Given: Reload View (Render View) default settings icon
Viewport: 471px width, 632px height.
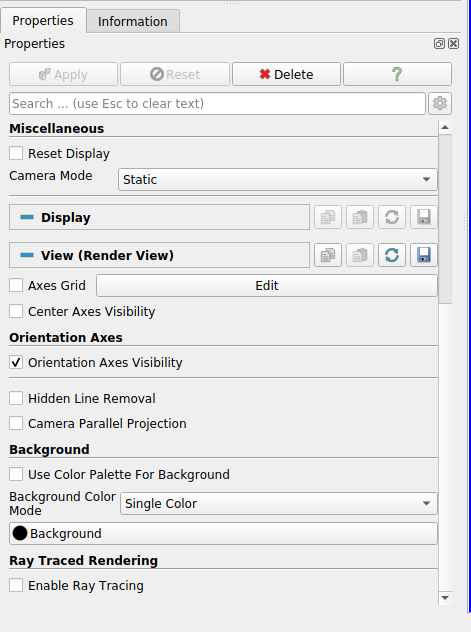Looking at the screenshot, I should (x=392, y=255).
